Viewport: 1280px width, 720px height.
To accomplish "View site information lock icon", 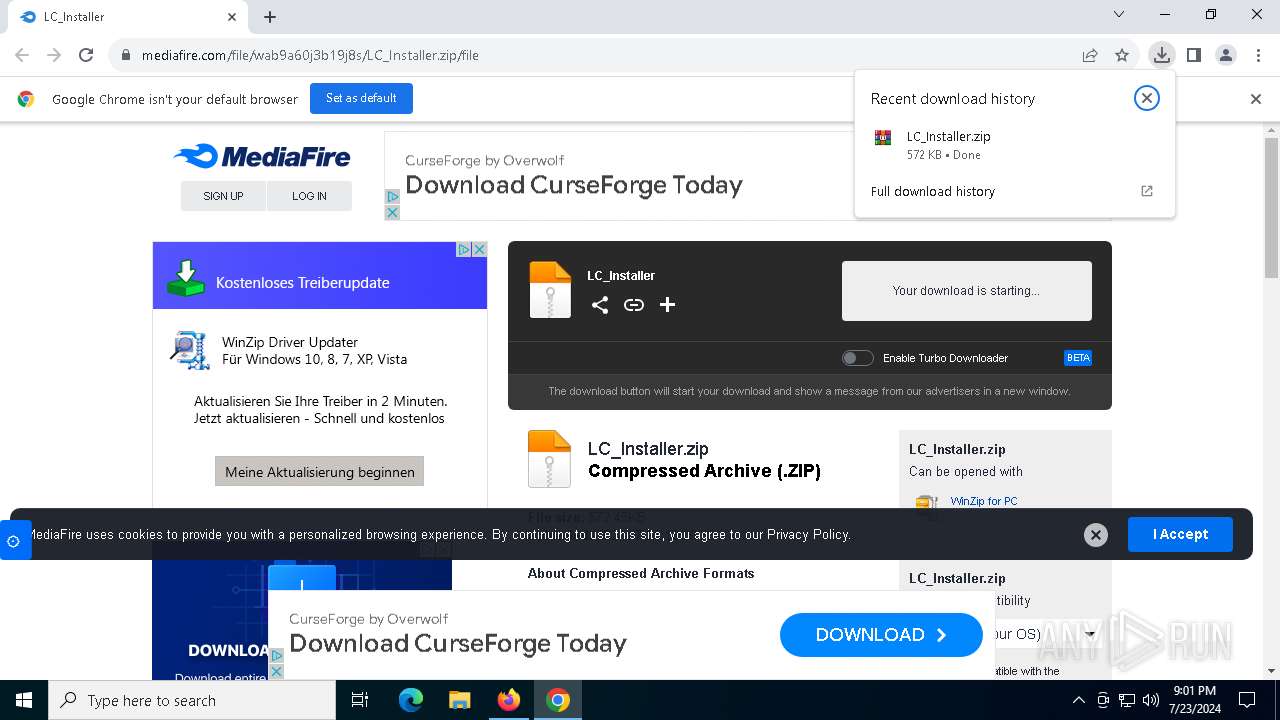I will pyautogui.click(x=126, y=55).
